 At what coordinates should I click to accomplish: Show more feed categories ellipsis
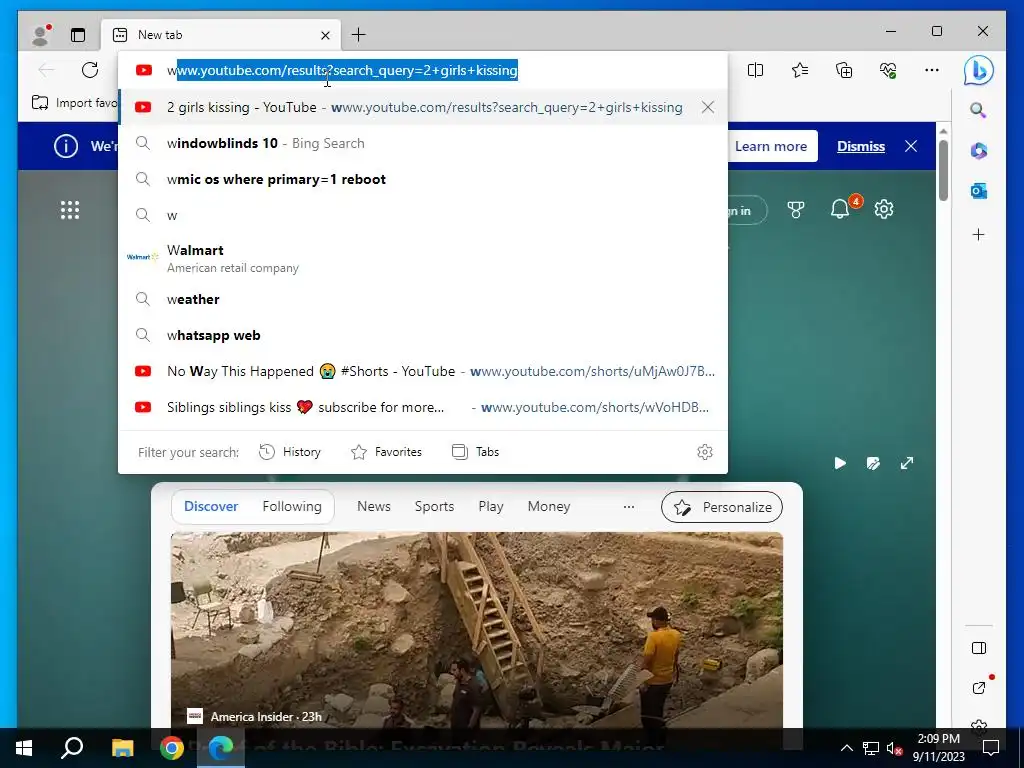(628, 507)
